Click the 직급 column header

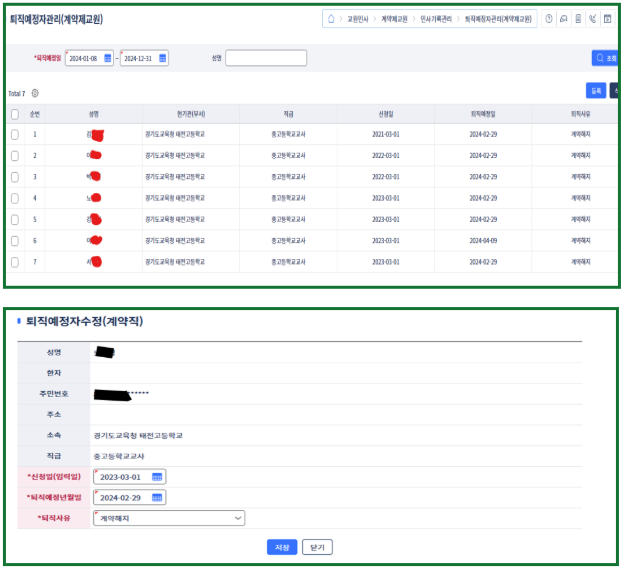click(x=288, y=114)
